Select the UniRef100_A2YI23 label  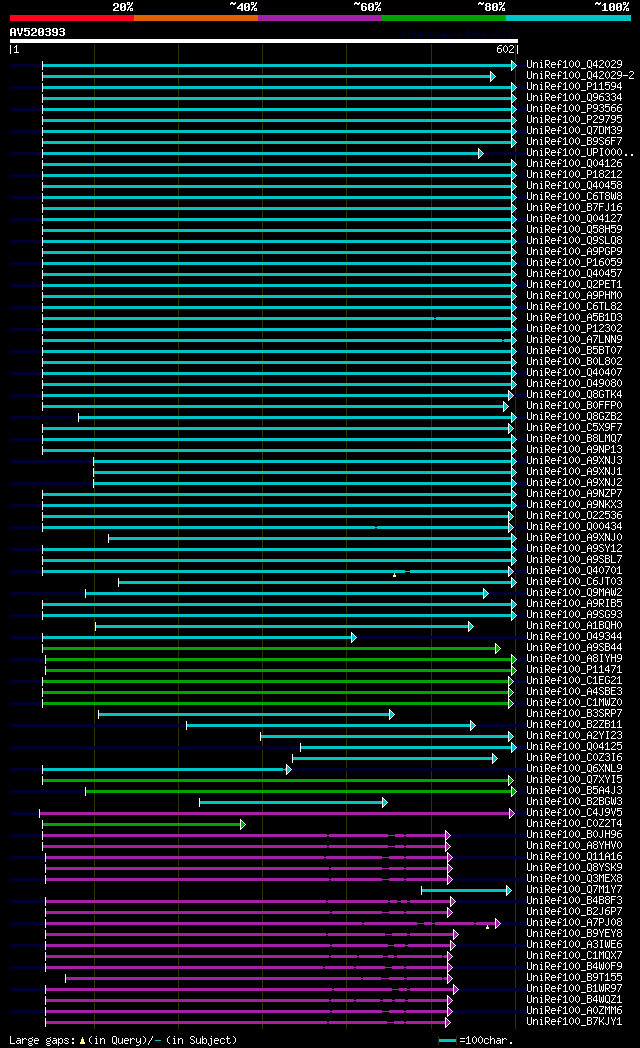tap(574, 736)
